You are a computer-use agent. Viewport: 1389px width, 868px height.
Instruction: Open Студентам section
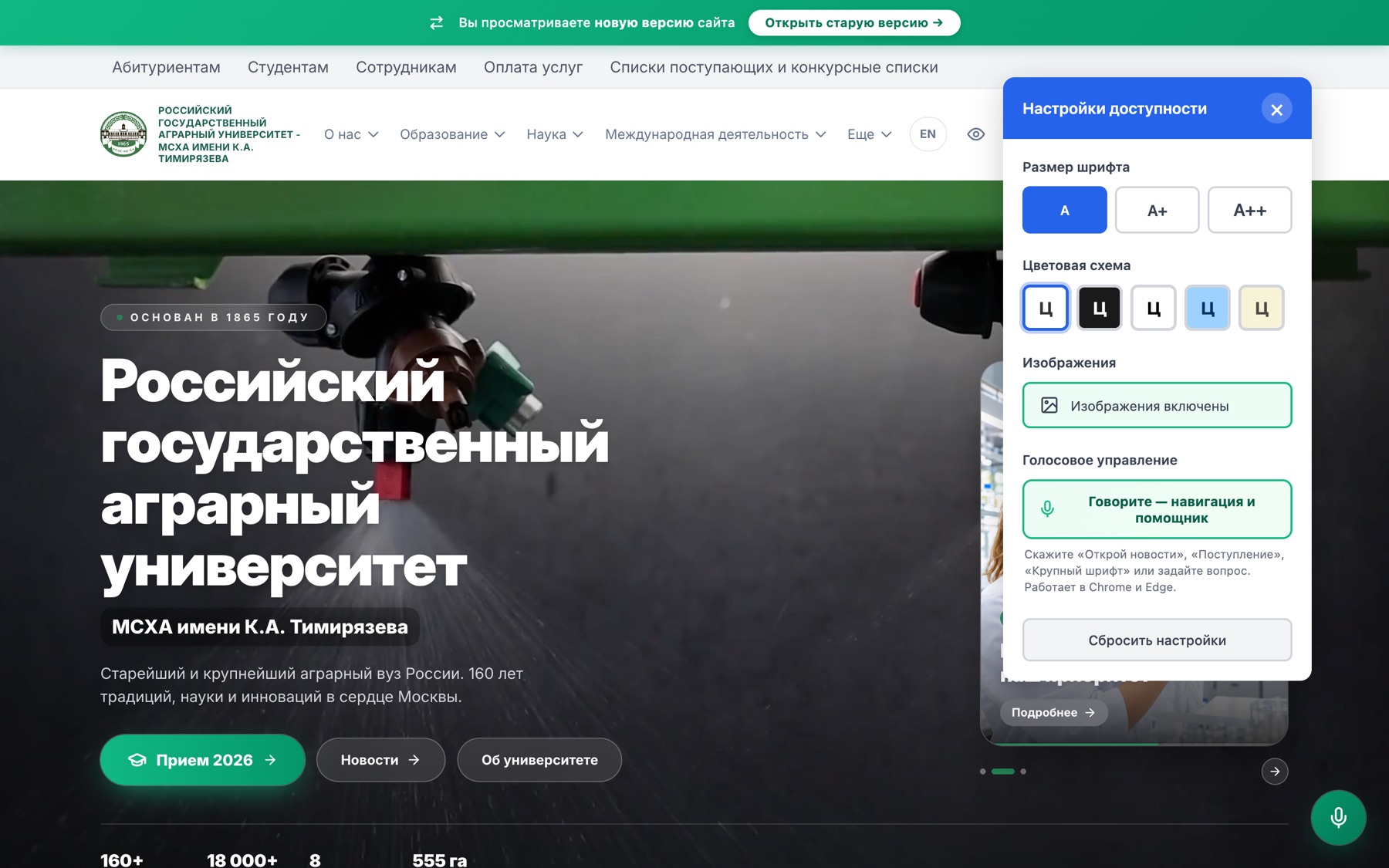[x=288, y=67]
